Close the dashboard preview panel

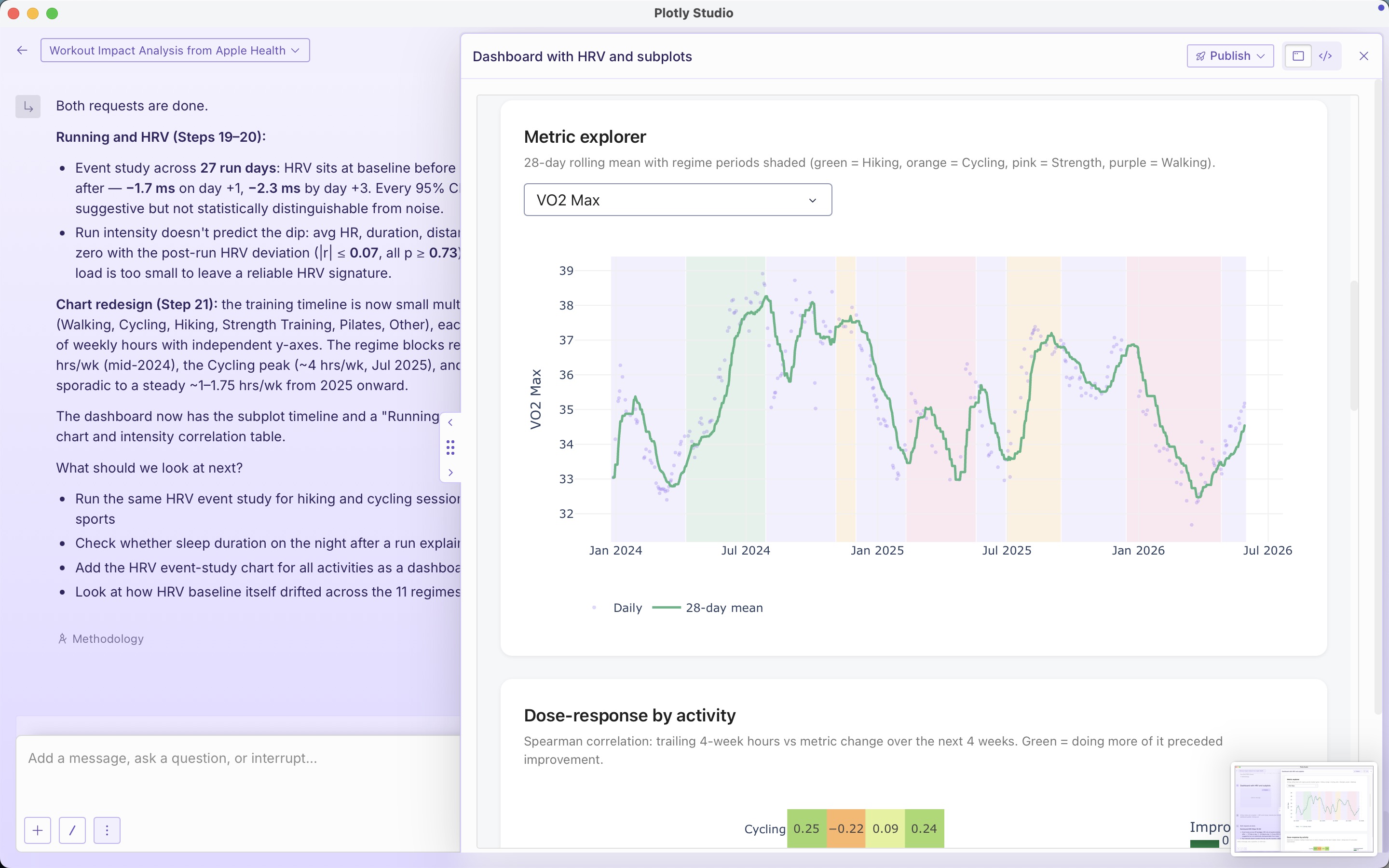click(1364, 55)
